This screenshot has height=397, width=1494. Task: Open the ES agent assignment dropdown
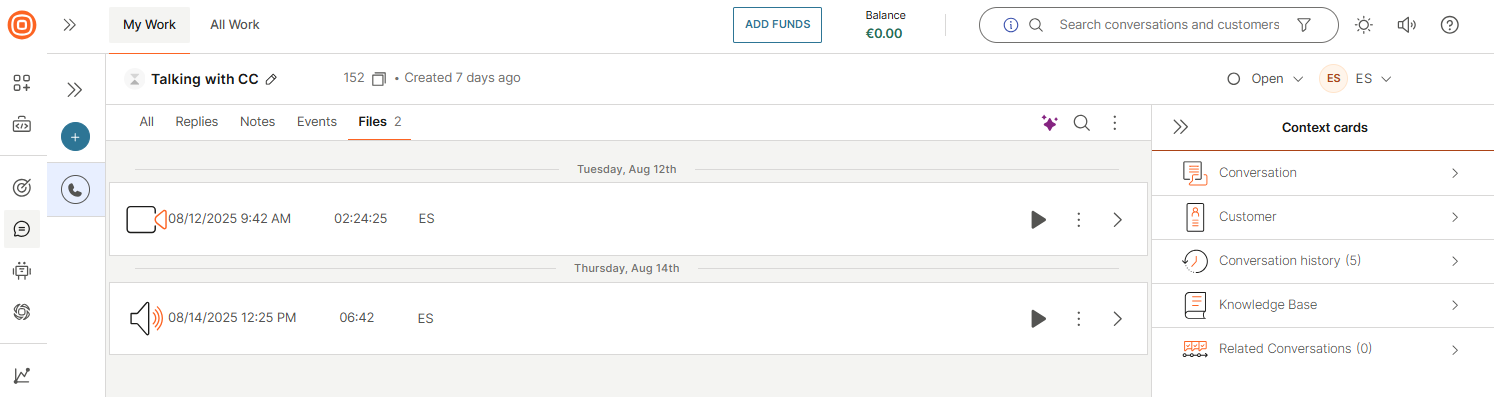coord(1356,78)
